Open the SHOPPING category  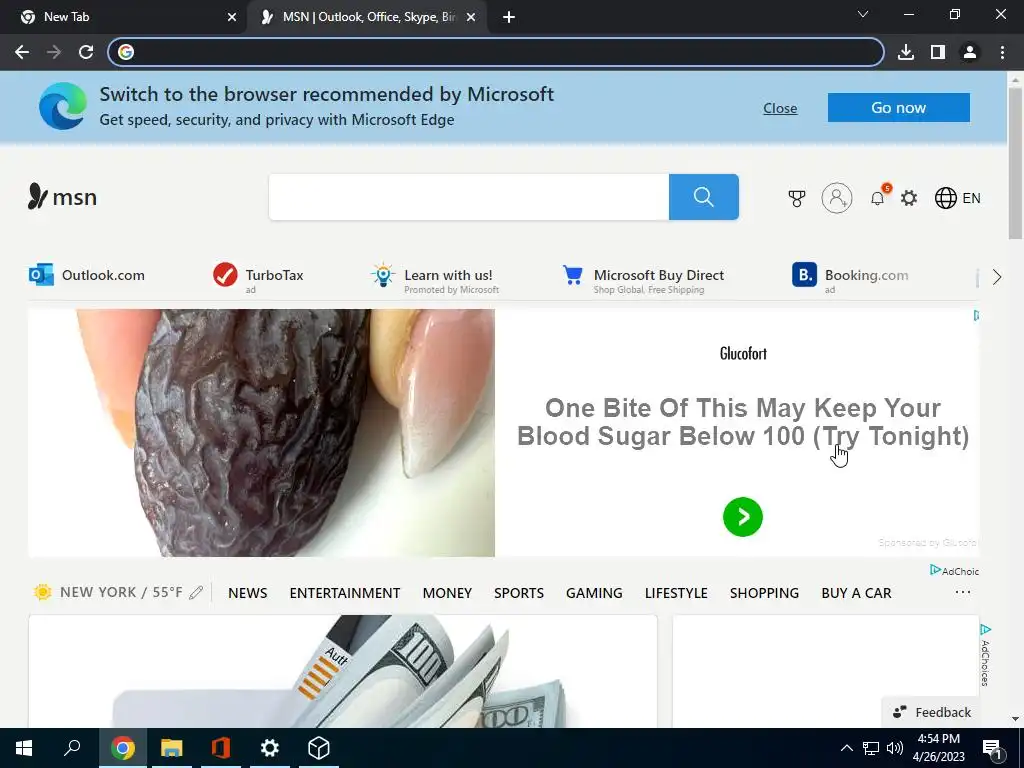(764, 593)
